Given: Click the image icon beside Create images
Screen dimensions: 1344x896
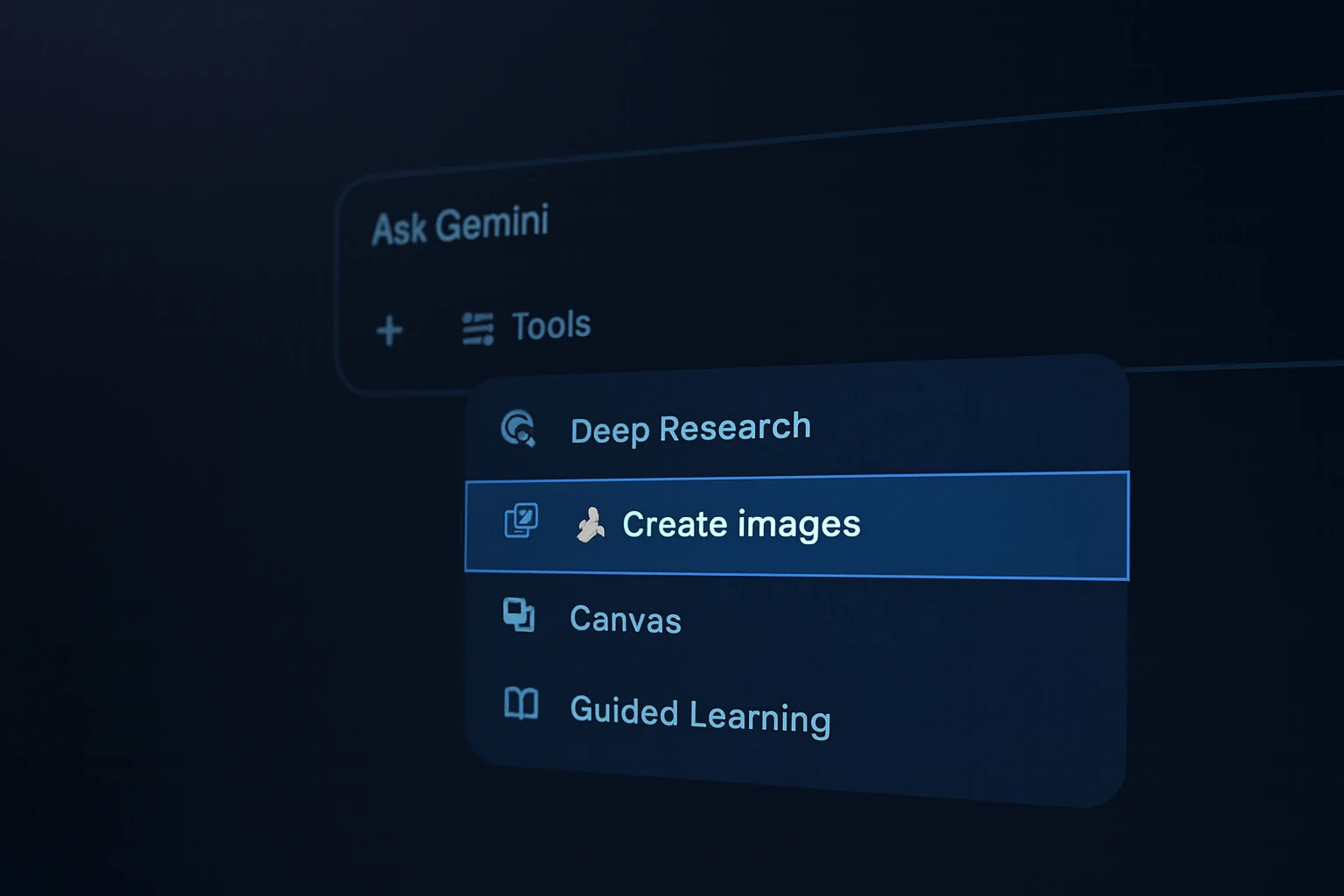Looking at the screenshot, I should pyautogui.click(x=521, y=521).
